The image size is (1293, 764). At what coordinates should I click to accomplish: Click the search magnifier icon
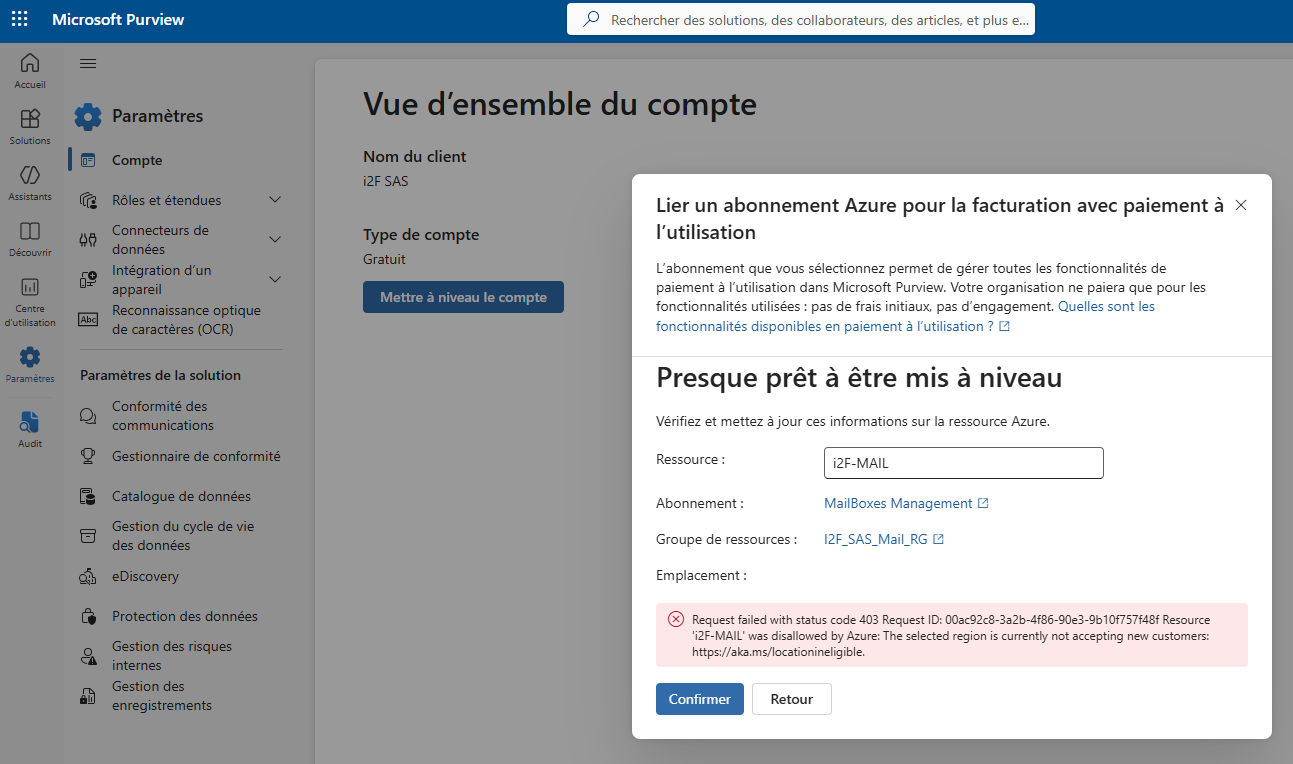click(591, 19)
